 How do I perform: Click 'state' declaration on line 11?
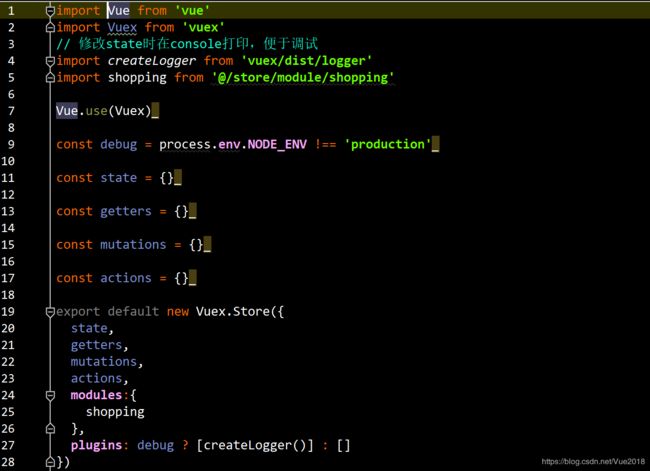coord(119,178)
